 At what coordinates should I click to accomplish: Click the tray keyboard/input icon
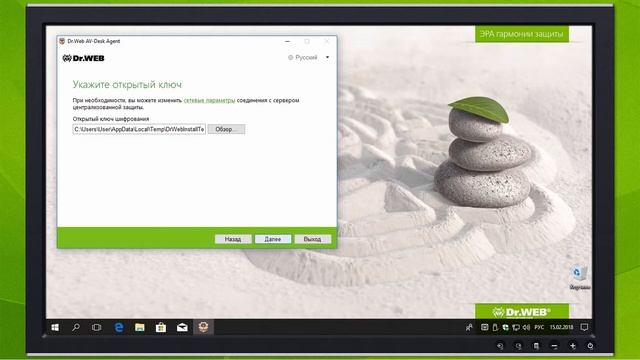pos(484,327)
